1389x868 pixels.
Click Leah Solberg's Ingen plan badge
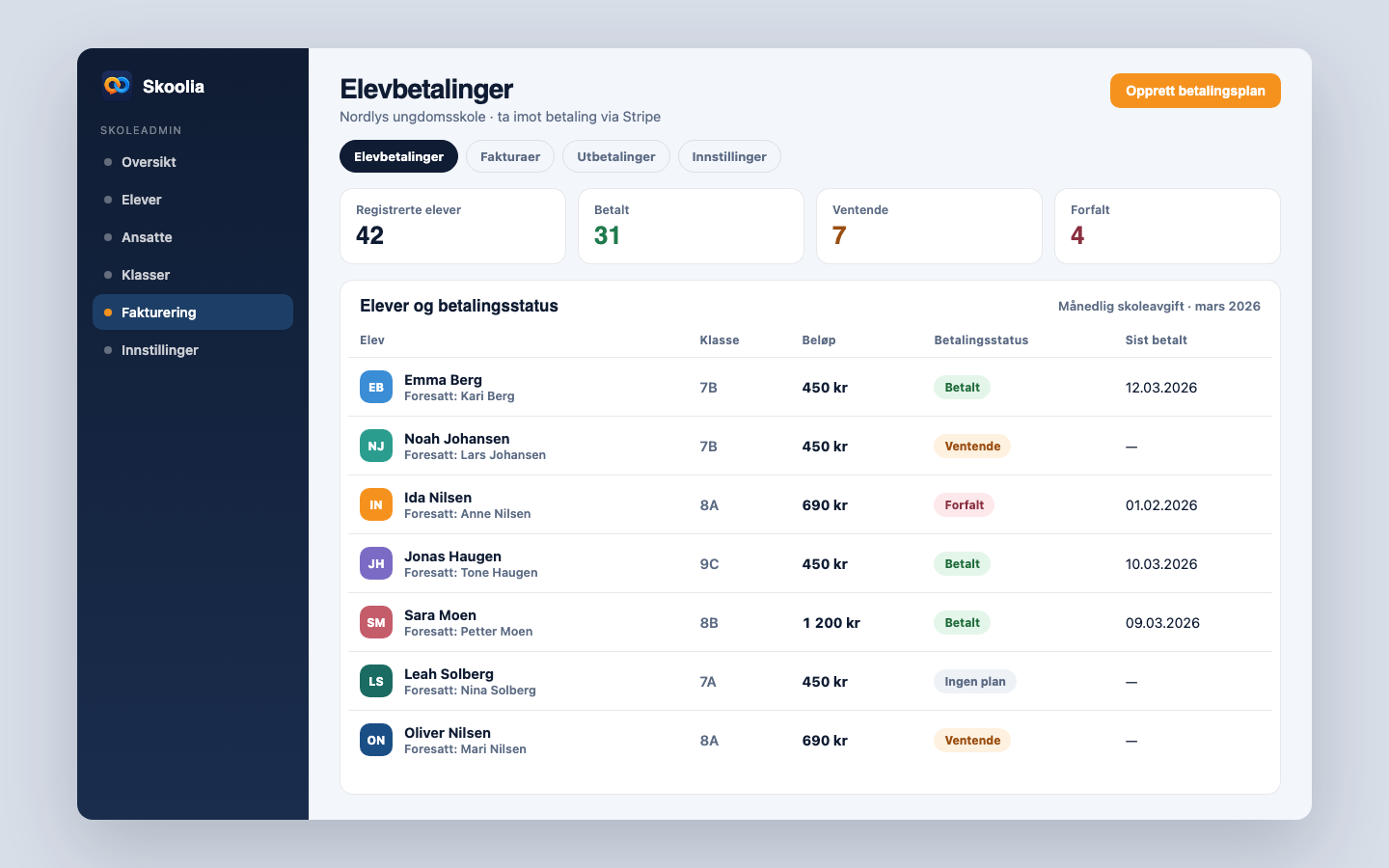click(975, 681)
